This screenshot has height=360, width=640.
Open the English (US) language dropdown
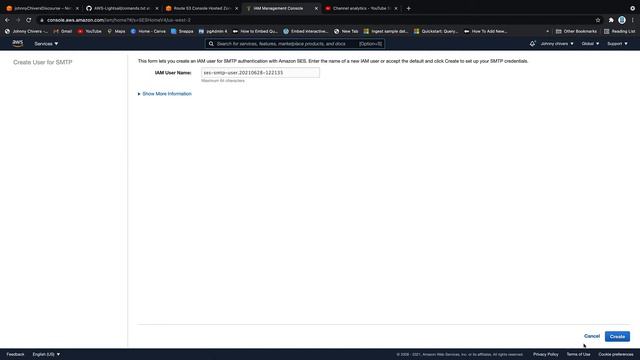point(46,354)
